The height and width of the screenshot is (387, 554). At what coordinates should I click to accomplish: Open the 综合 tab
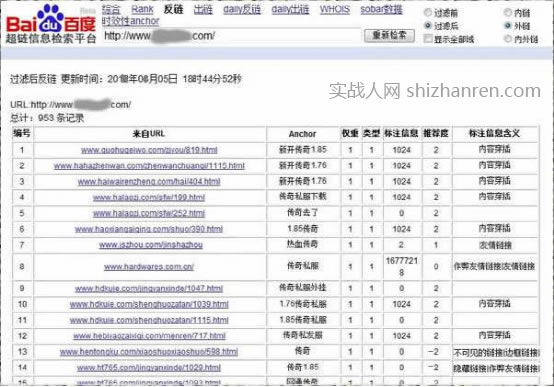(111, 10)
